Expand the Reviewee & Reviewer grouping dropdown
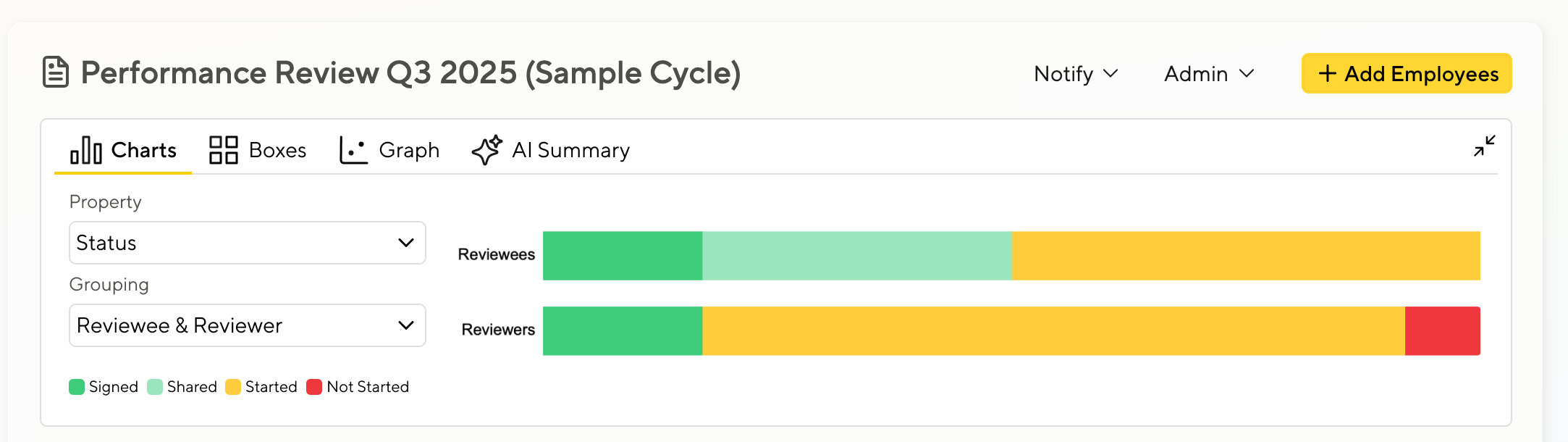The width and height of the screenshot is (1568, 442). [247, 325]
